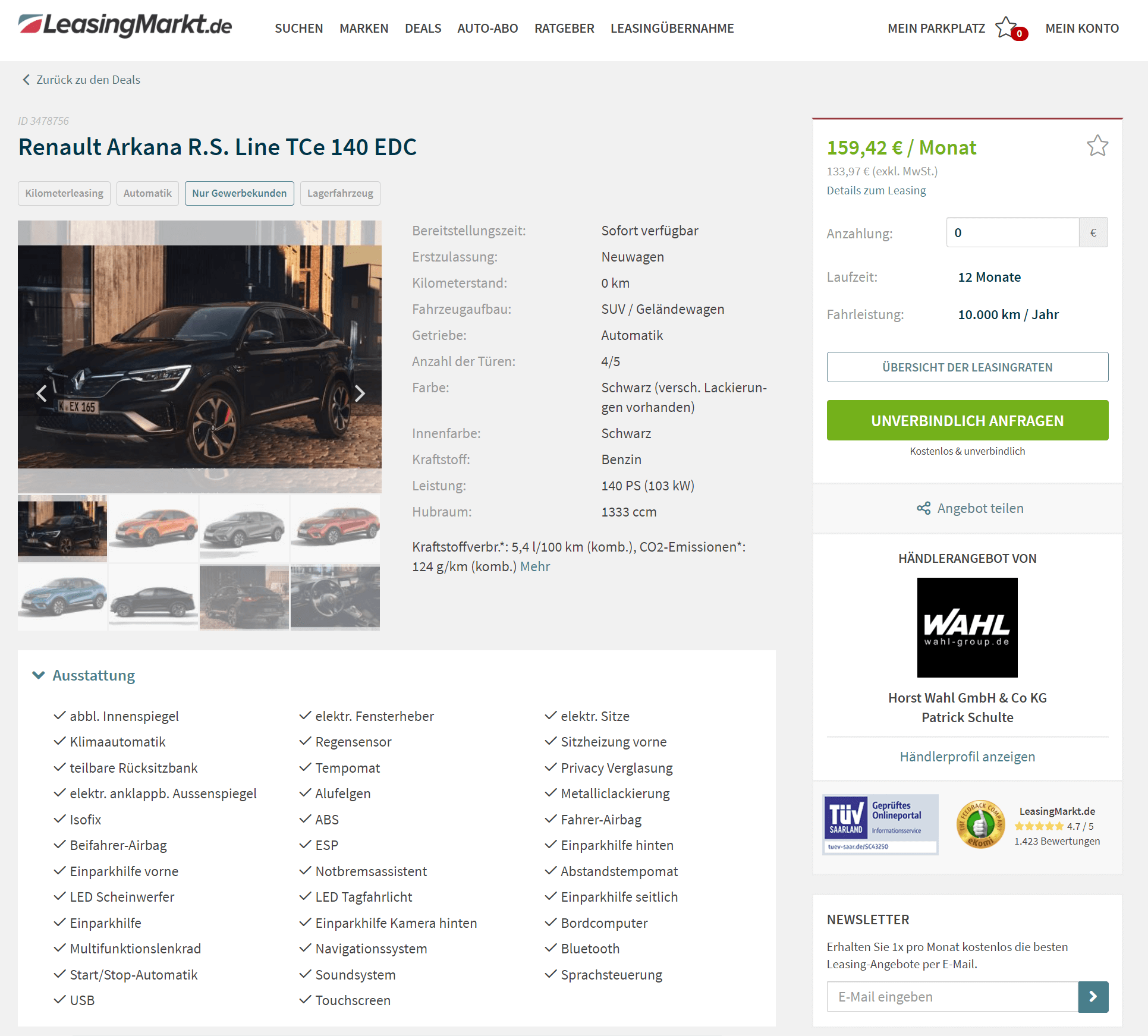Click the newsletter E-Mail input field
The image size is (1148, 1036).
pos(952,997)
